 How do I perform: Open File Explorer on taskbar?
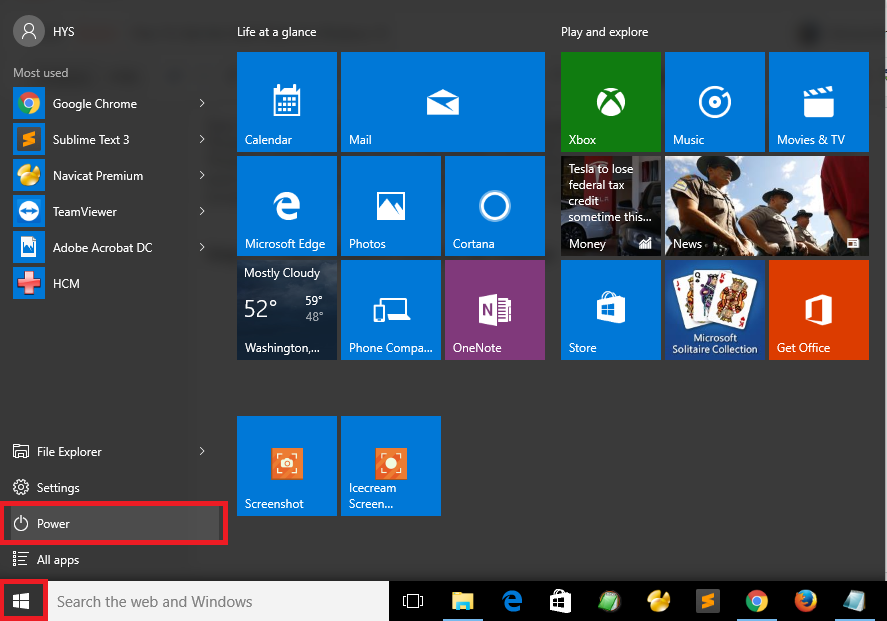coord(463,601)
